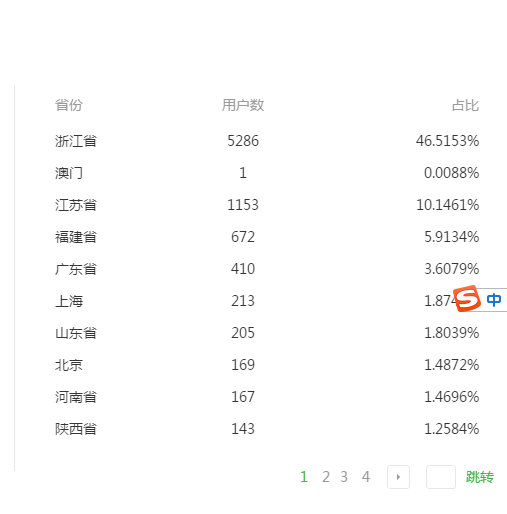Viewport: 507px width, 514px height.
Task: Select current page number 1
Action: pos(304,477)
